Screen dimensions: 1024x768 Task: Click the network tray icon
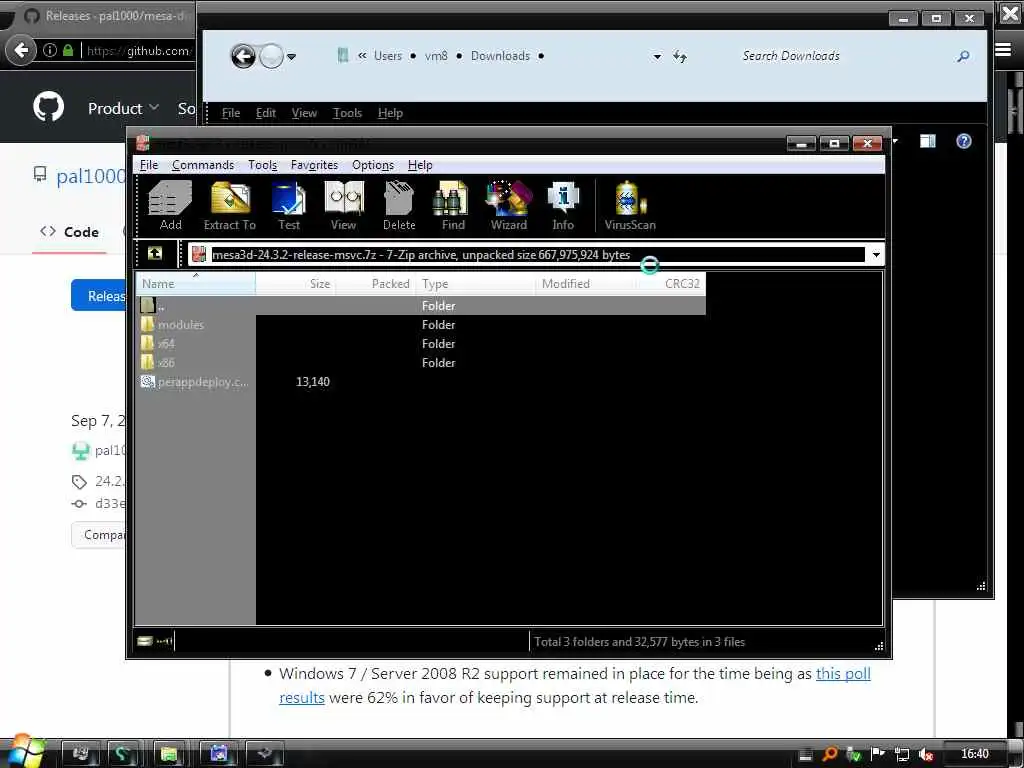click(x=902, y=754)
